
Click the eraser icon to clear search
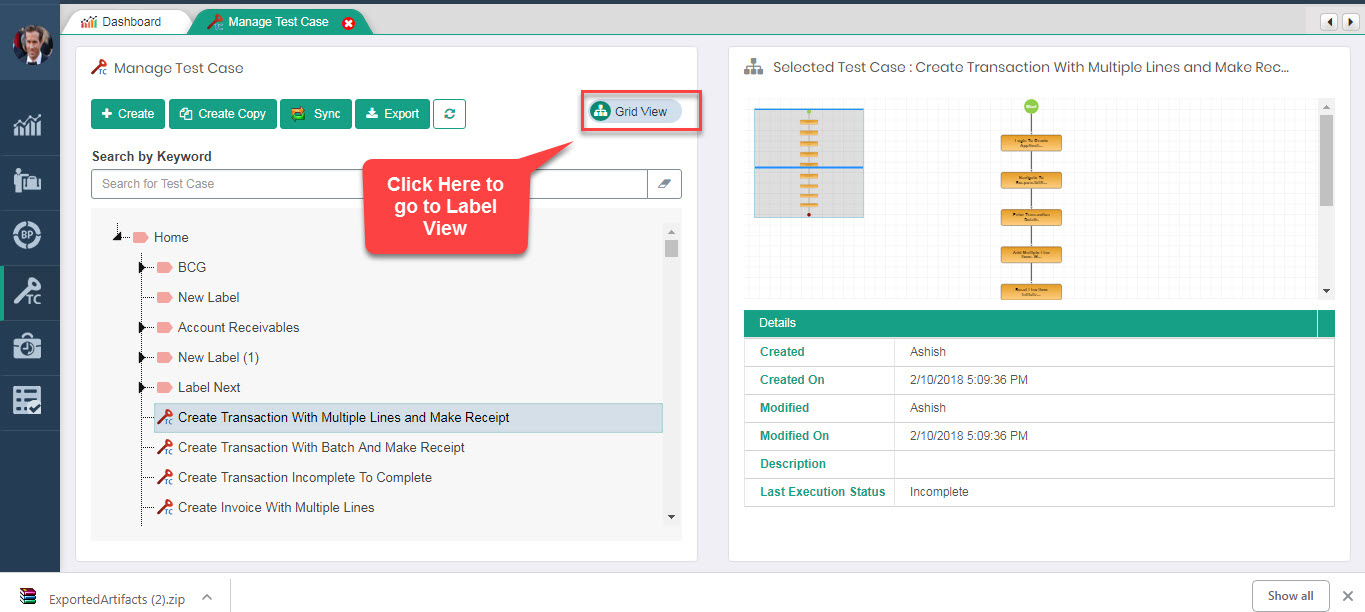[665, 184]
